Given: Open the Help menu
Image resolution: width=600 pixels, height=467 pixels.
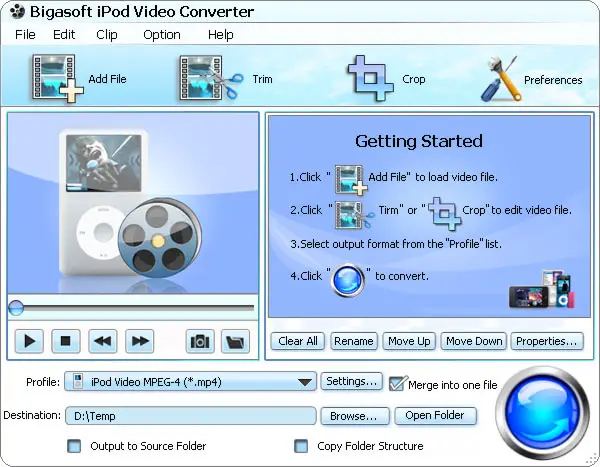Looking at the screenshot, I should pyautogui.click(x=220, y=35).
